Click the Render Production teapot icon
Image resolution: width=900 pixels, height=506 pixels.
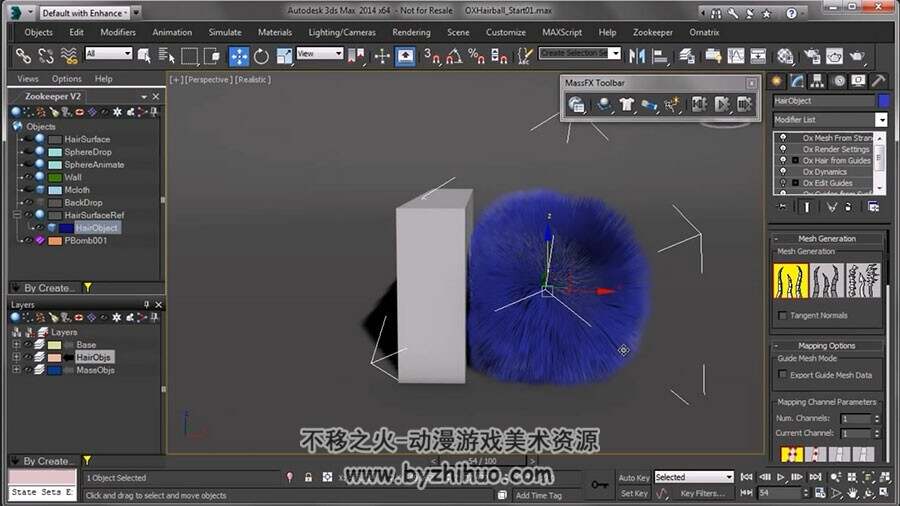click(x=857, y=56)
